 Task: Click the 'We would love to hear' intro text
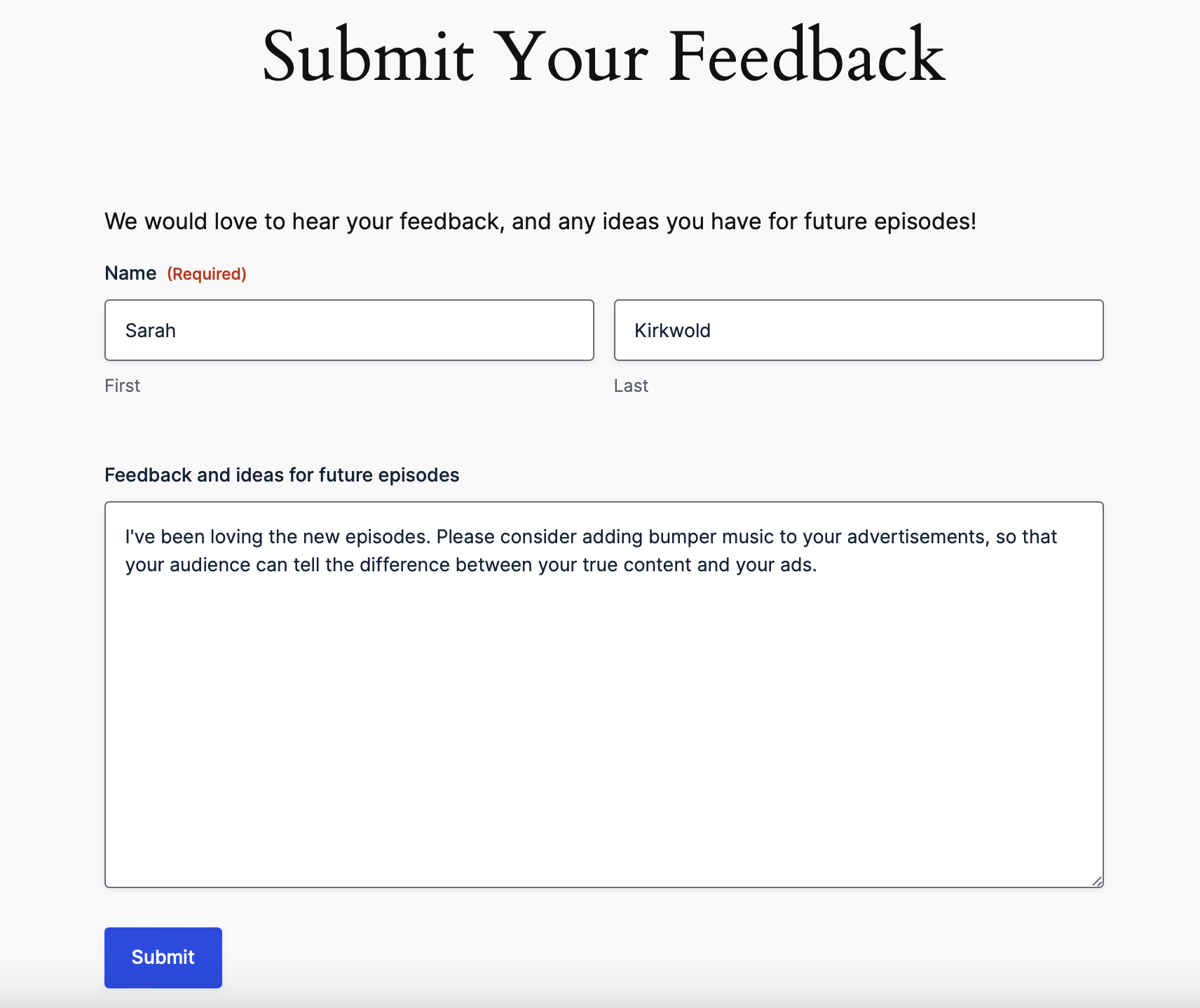click(540, 222)
